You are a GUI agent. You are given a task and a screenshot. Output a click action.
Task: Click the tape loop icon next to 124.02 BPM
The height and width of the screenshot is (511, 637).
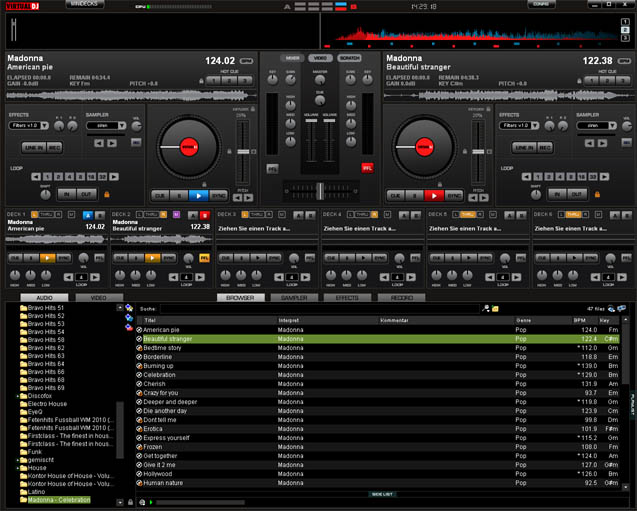[x=246, y=61]
